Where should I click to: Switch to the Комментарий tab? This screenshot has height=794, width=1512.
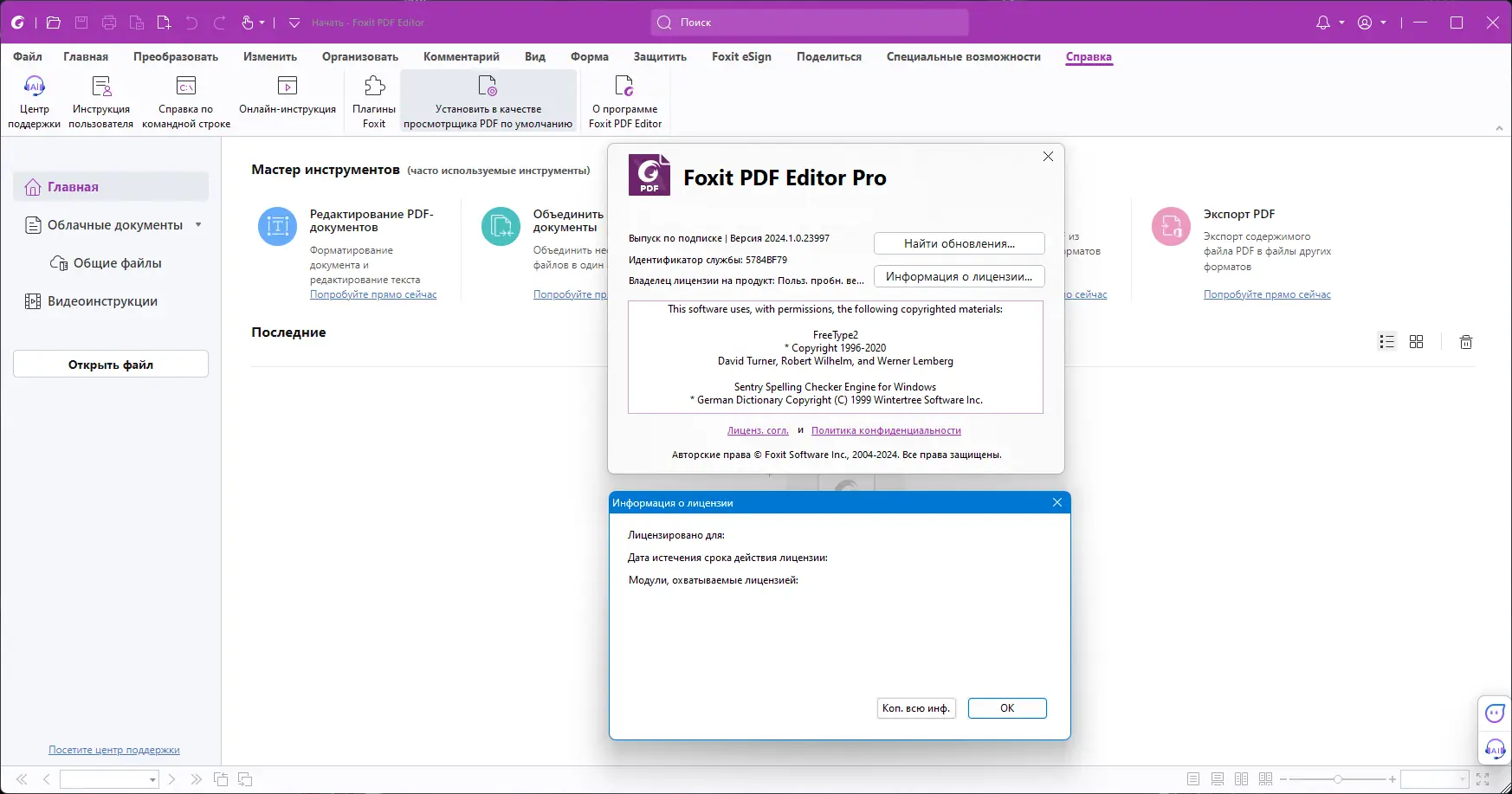462,56
